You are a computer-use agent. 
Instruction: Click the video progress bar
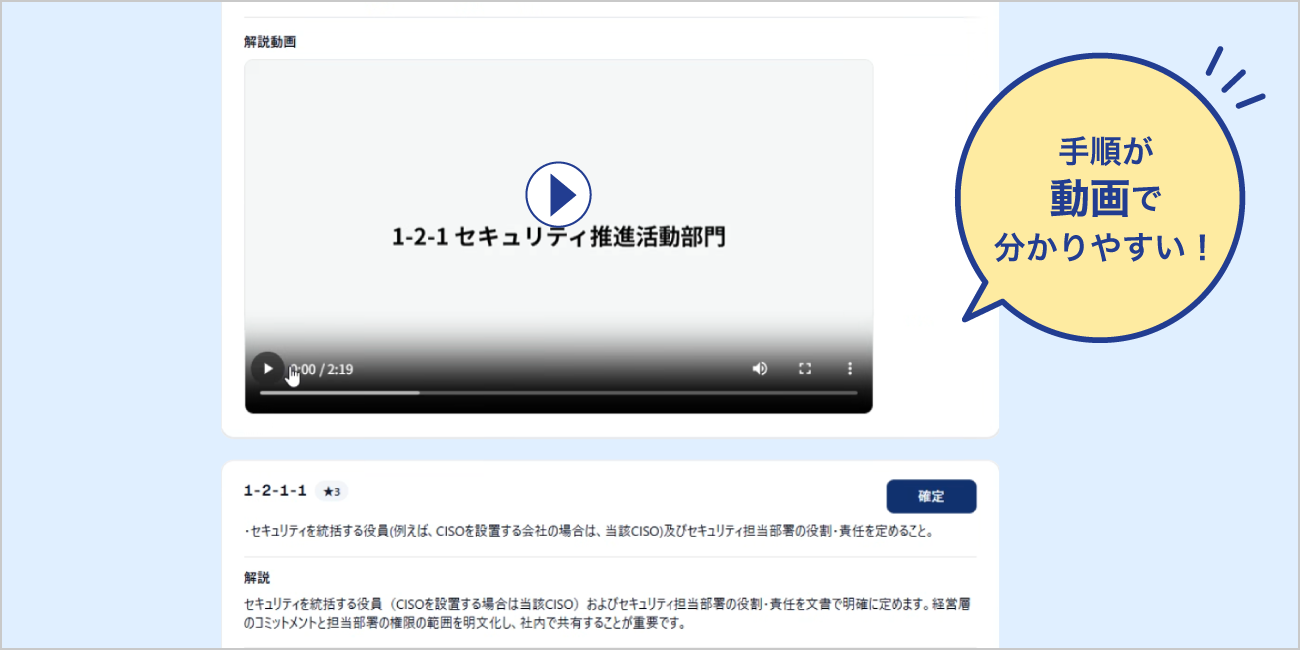pos(559,393)
